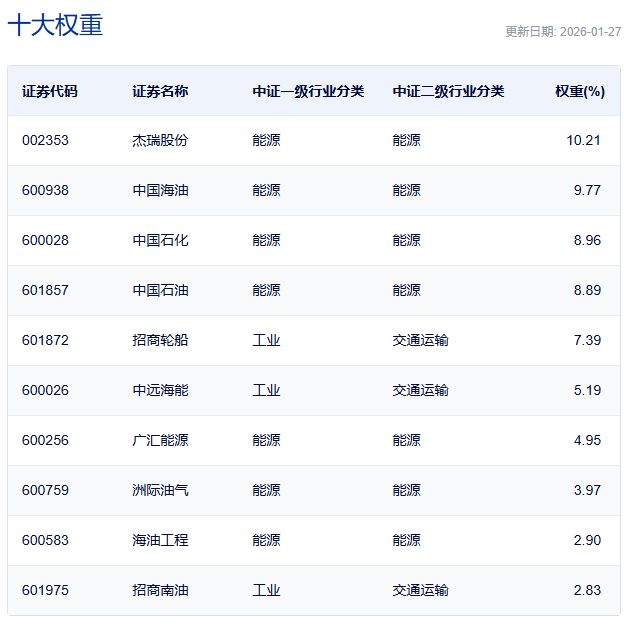Sort by the 权重(%) column header
The width and height of the screenshot is (624, 624).
click(x=580, y=91)
